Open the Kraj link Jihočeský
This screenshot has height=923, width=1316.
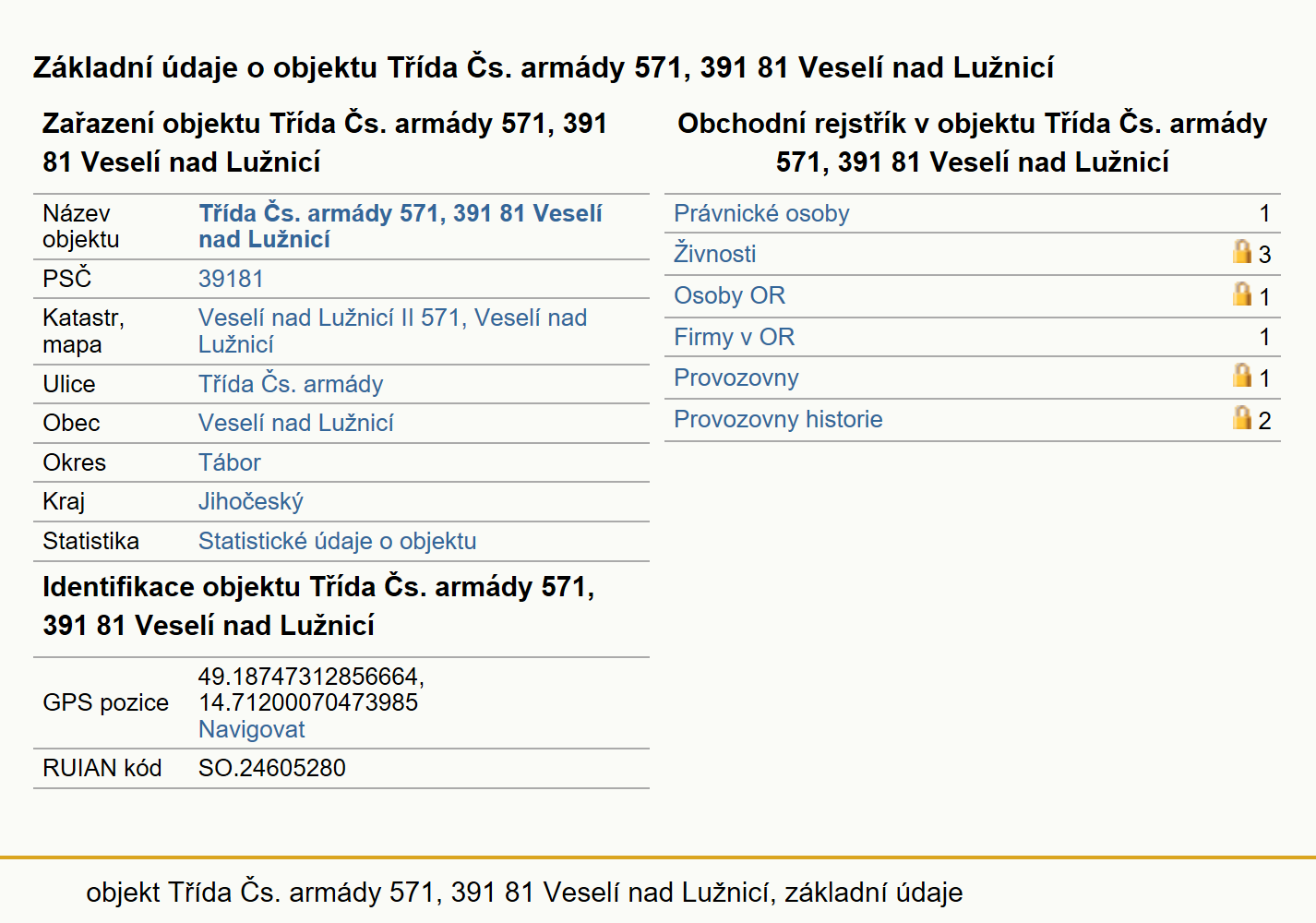pyautogui.click(x=250, y=501)
